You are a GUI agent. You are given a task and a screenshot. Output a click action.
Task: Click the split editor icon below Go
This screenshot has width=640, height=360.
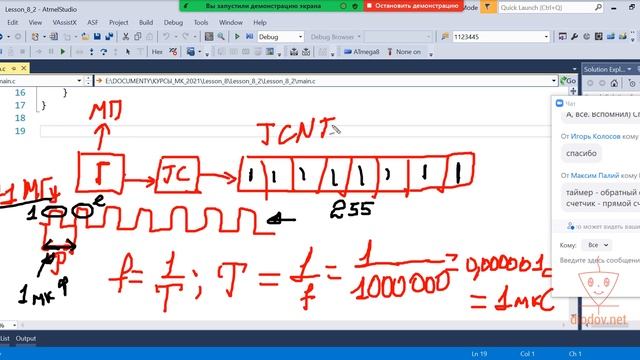pos(573,91)
